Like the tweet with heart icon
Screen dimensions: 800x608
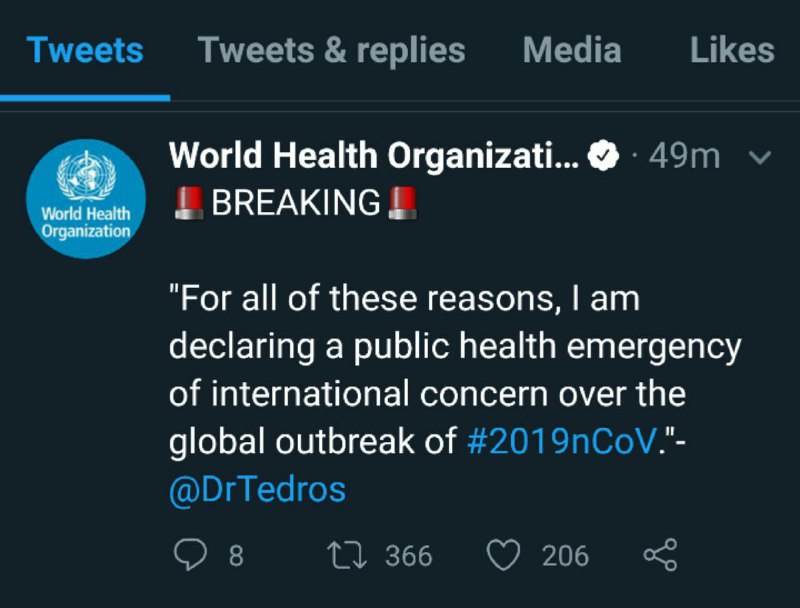(x=504, y=554)
